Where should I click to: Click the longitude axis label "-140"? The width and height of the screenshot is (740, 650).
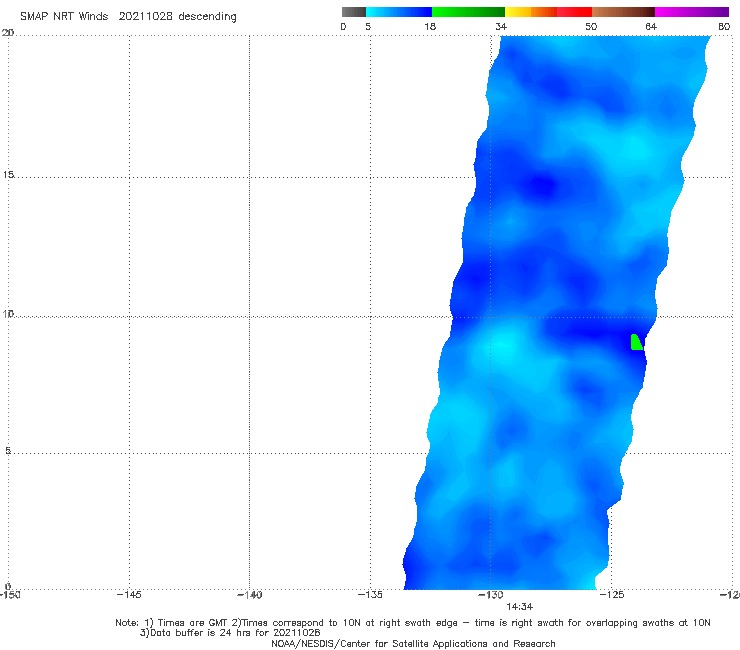[249, 595]
